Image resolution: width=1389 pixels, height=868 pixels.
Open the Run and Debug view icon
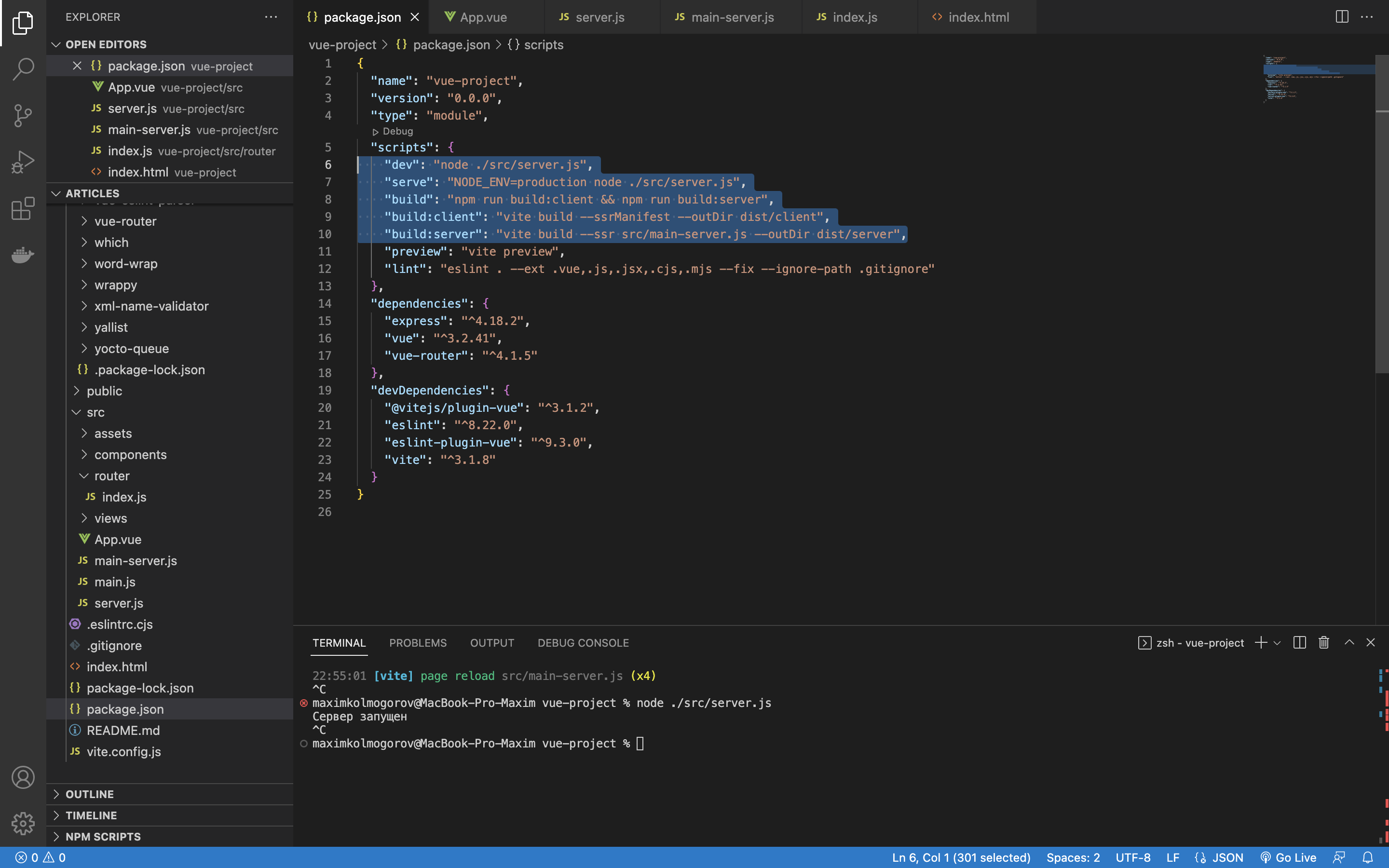pyautogui.click(x=23, y=162)
